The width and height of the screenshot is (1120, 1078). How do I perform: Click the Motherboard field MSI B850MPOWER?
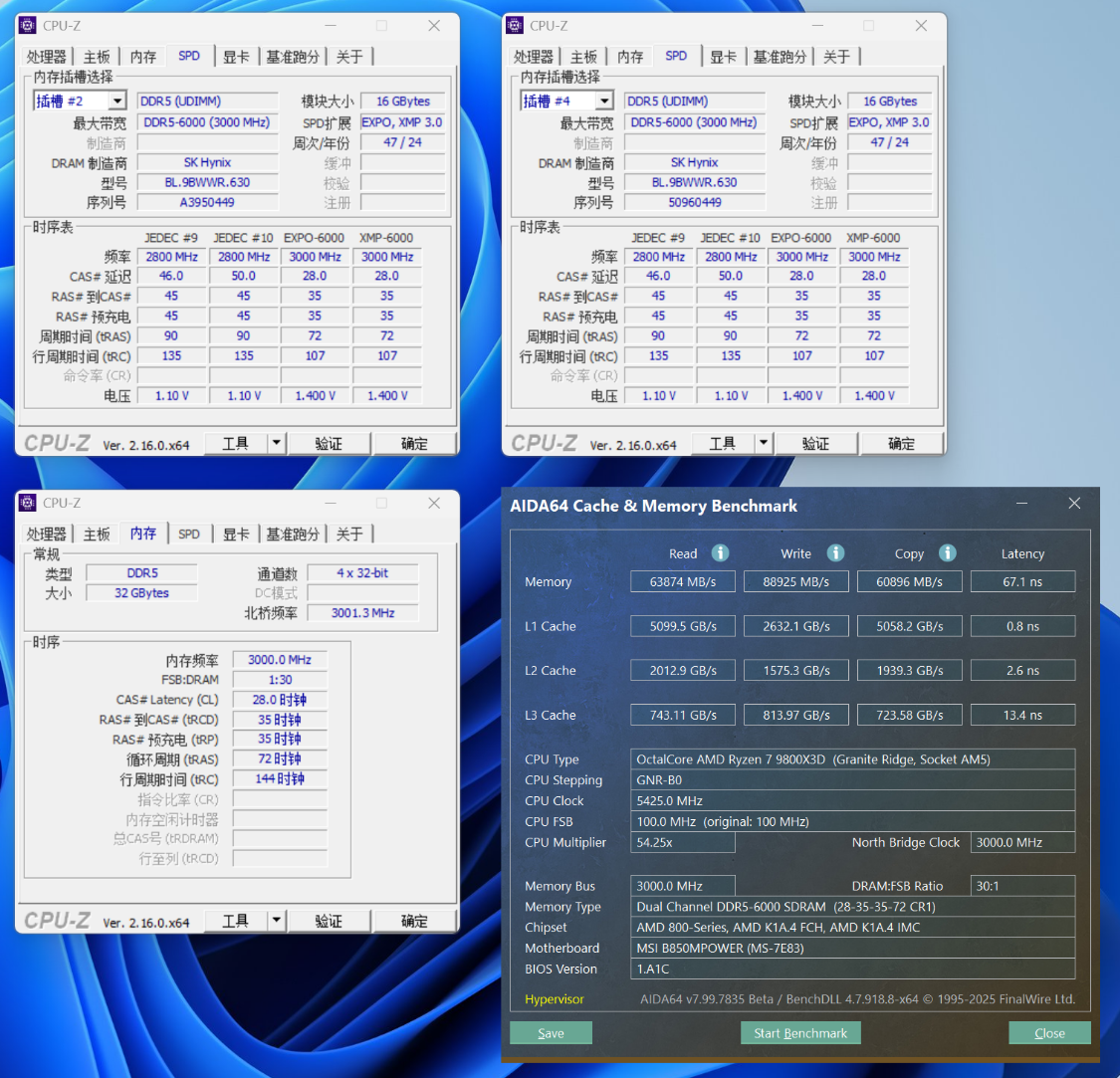click(x=853, y=948)
